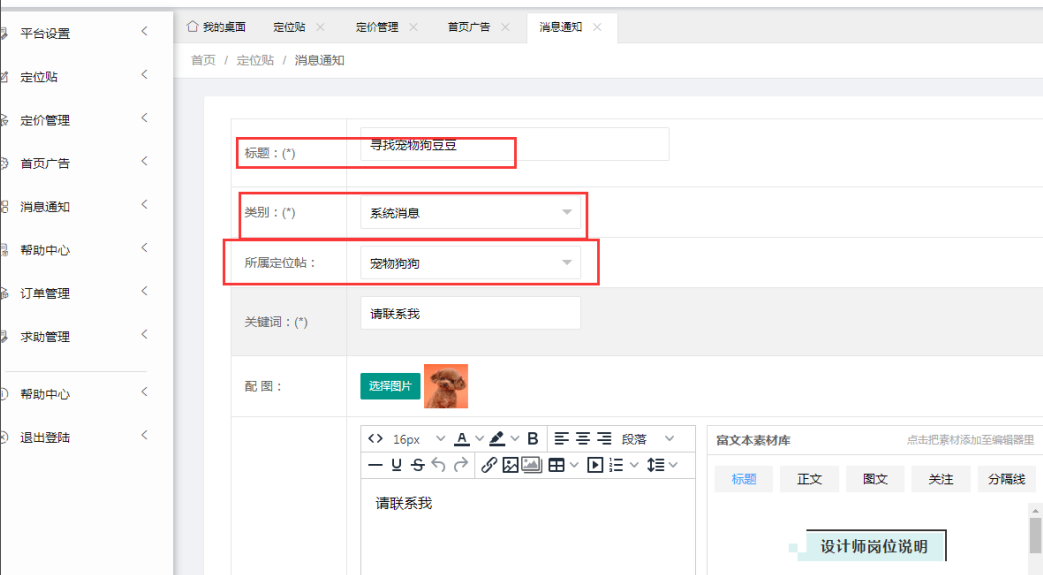Close the 首页广告 tab
Viewport: 1043px width, 575px height.
[505, 27]
